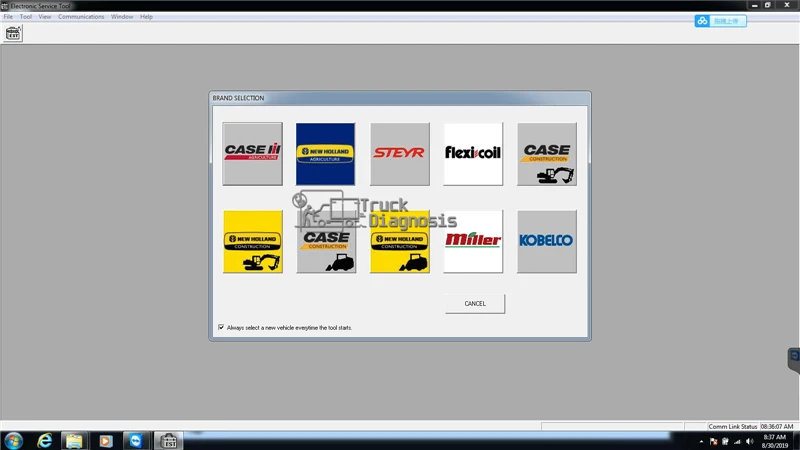Screen dimensions: 800x450
Task: Select Case Construction excavator brand tile
Action: pos(547,154)
